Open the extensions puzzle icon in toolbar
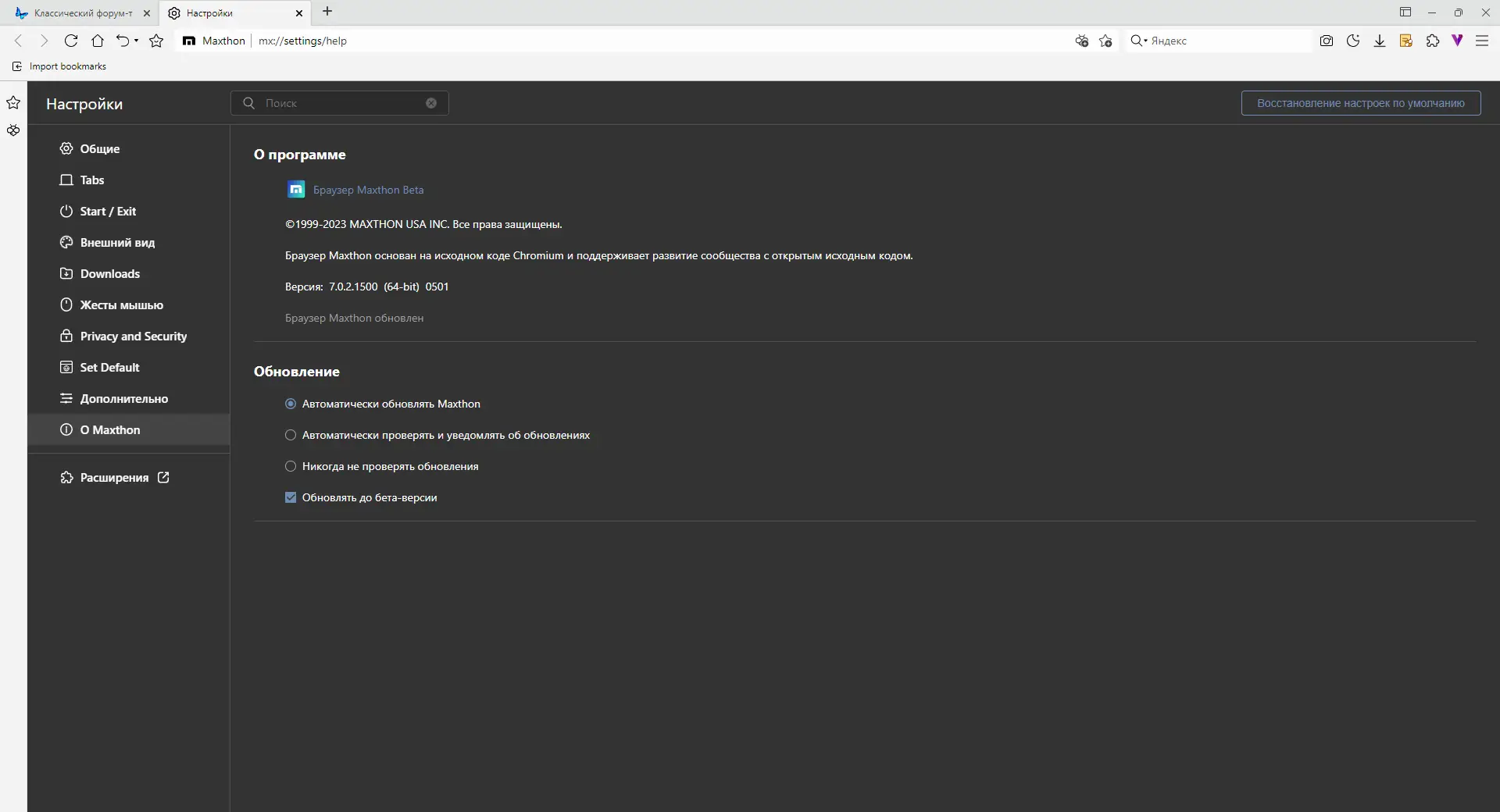Screen dimensions: 1500x812 pos(1433,41)
